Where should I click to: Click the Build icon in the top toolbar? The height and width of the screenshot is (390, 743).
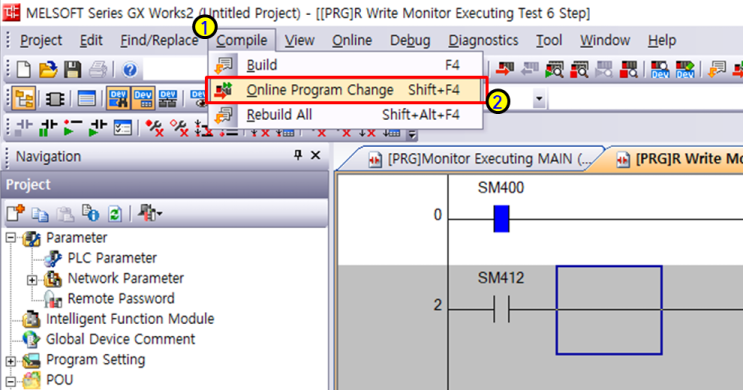coord(717,70)
